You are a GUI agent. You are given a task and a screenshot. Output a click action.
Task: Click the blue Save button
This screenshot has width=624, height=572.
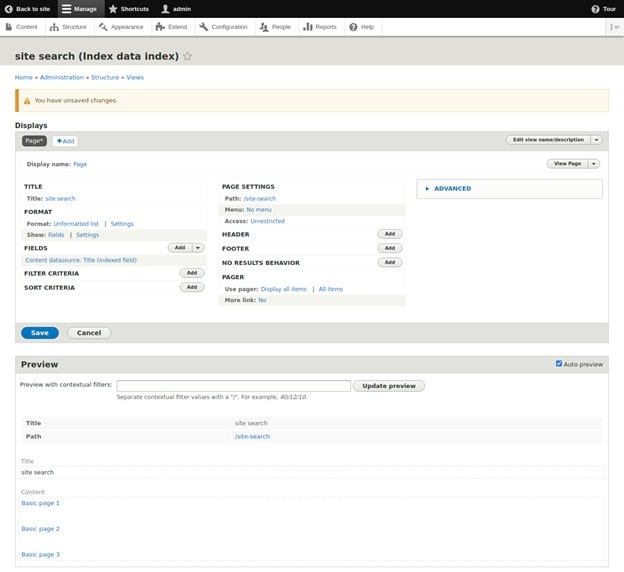click(40, 332)
